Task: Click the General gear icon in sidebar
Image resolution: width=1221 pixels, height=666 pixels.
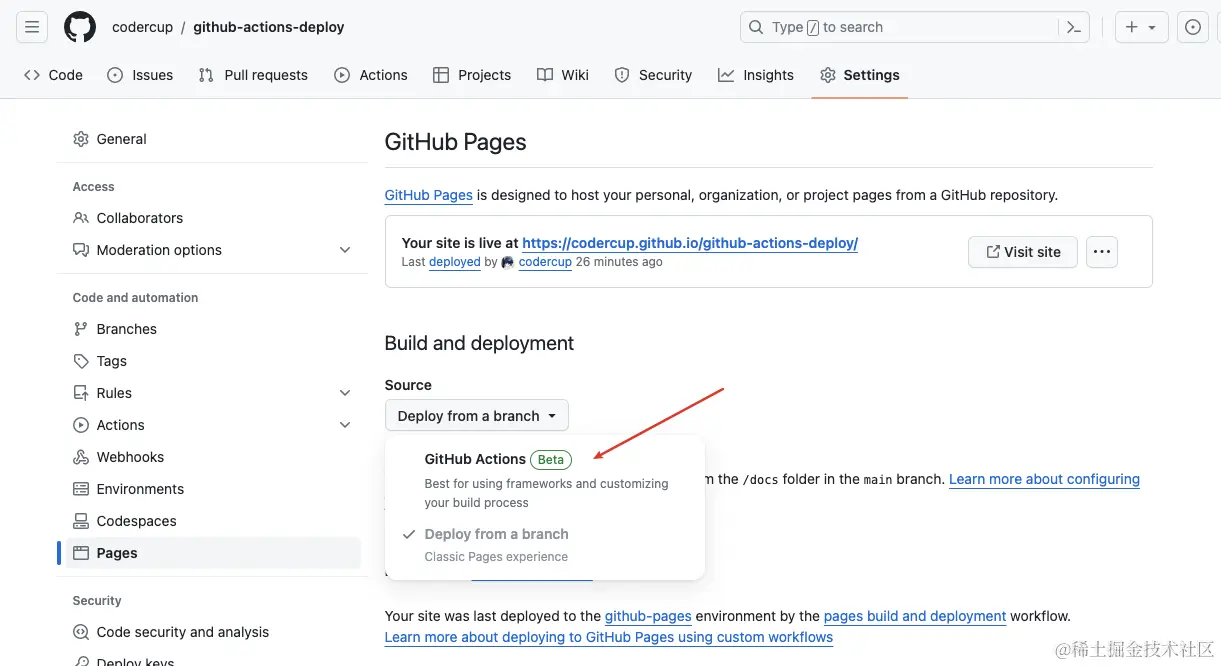Action: point(81,139)
